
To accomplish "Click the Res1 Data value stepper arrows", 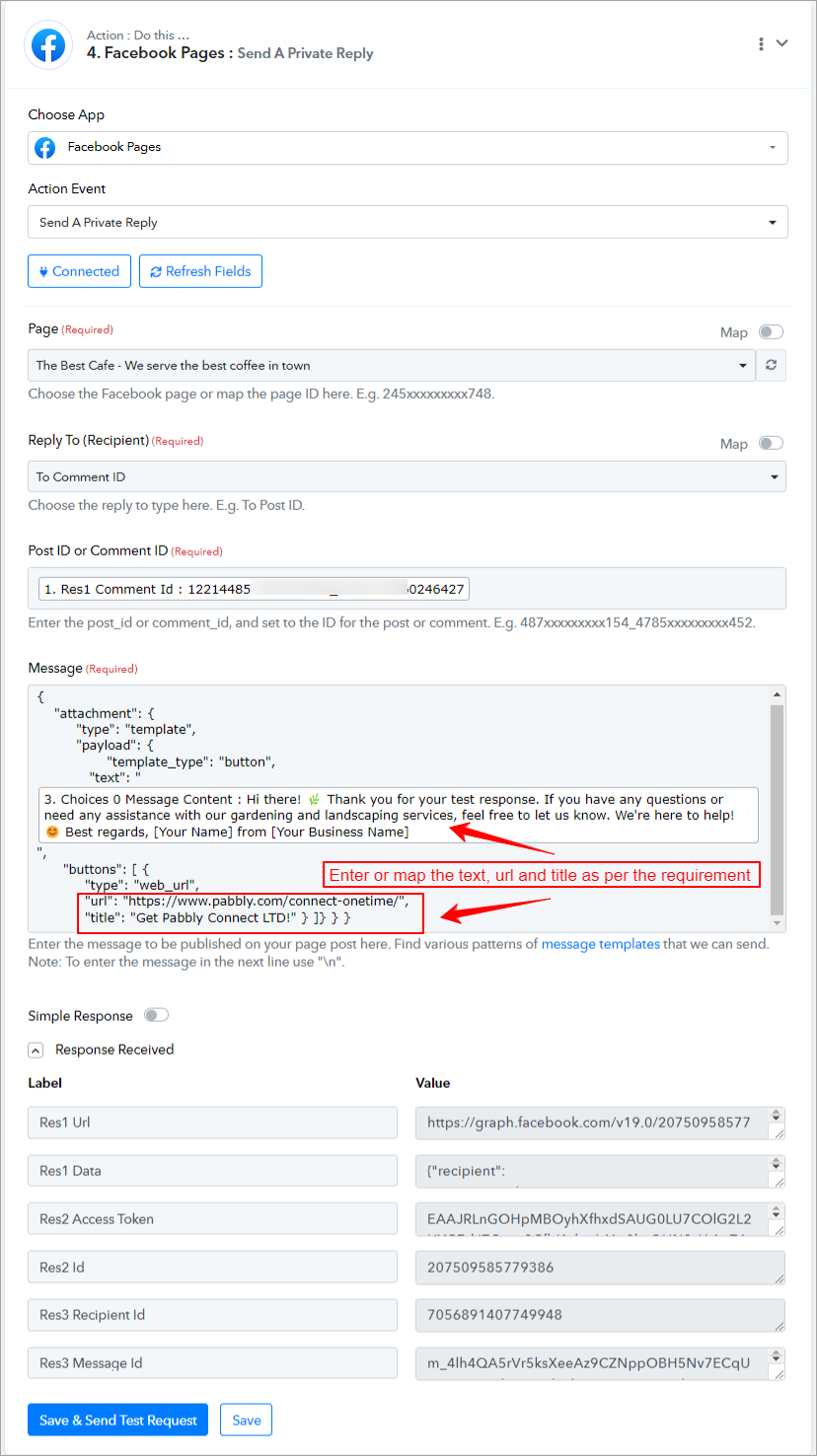I will 778,1164.
